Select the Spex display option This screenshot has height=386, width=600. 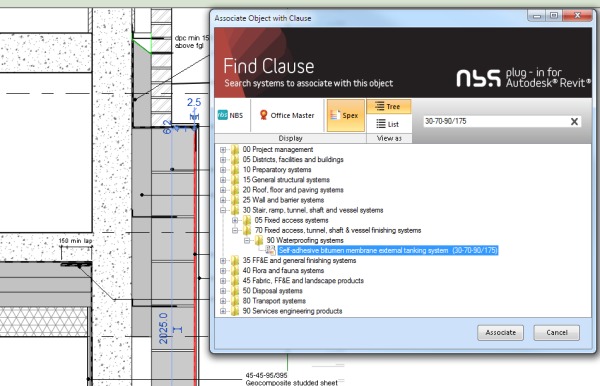[346, 115]
